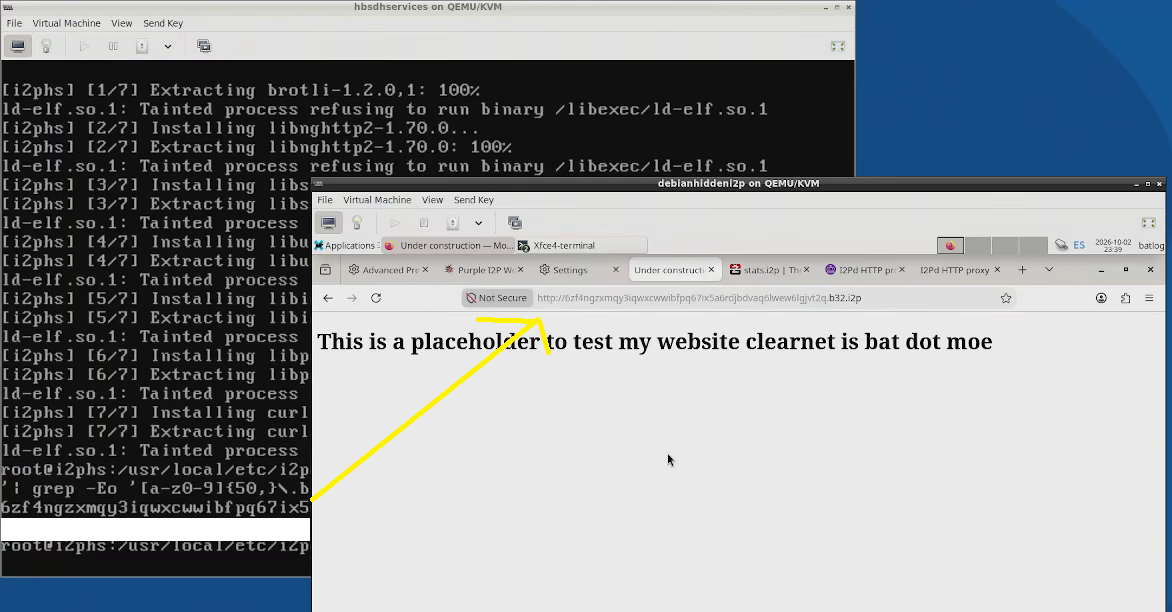1172x612 pixels.
Task: Switch to last I2Pd HTTP proxy tab
Action: point(955,270)
